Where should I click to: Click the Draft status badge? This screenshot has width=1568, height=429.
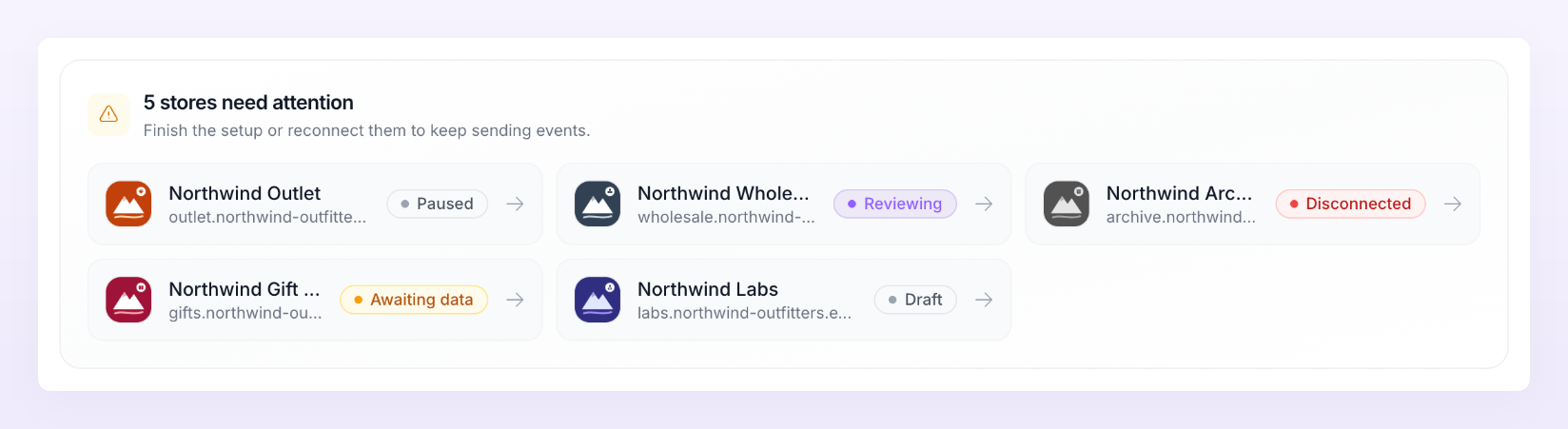pos(915,300)
